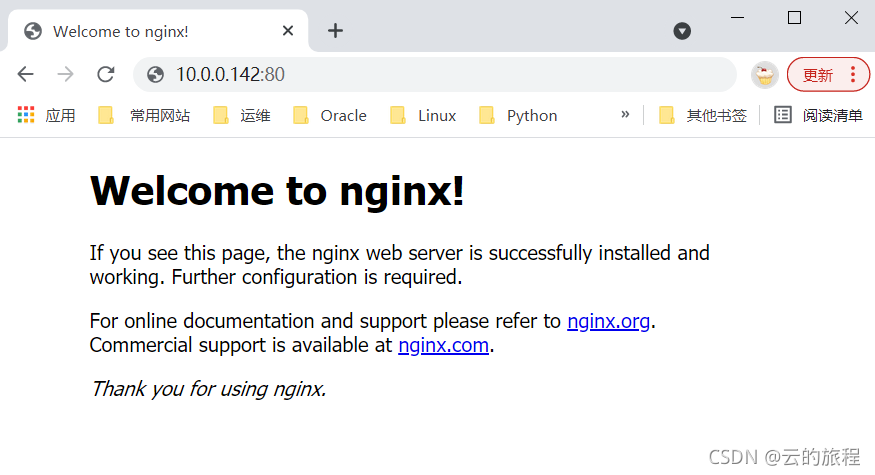Minimize the browser window
875x475 pixels.
[737, 18]
